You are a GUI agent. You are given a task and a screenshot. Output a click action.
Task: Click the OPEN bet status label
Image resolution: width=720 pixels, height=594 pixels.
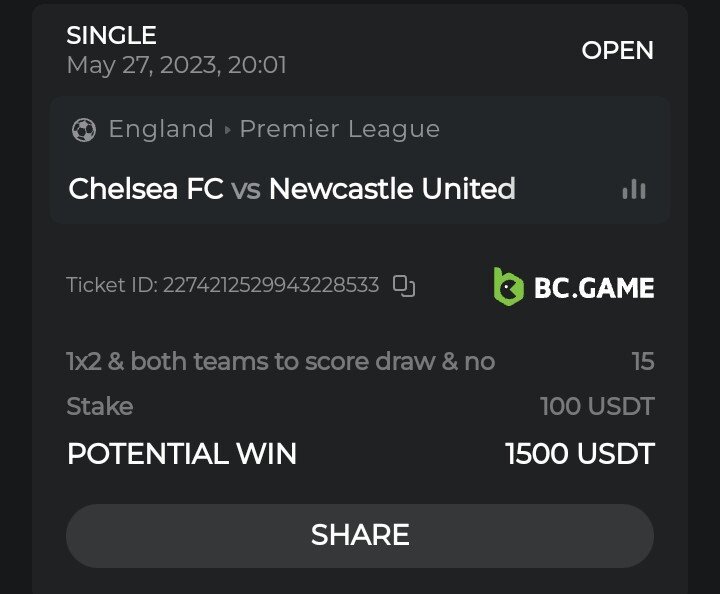point(617,51)
